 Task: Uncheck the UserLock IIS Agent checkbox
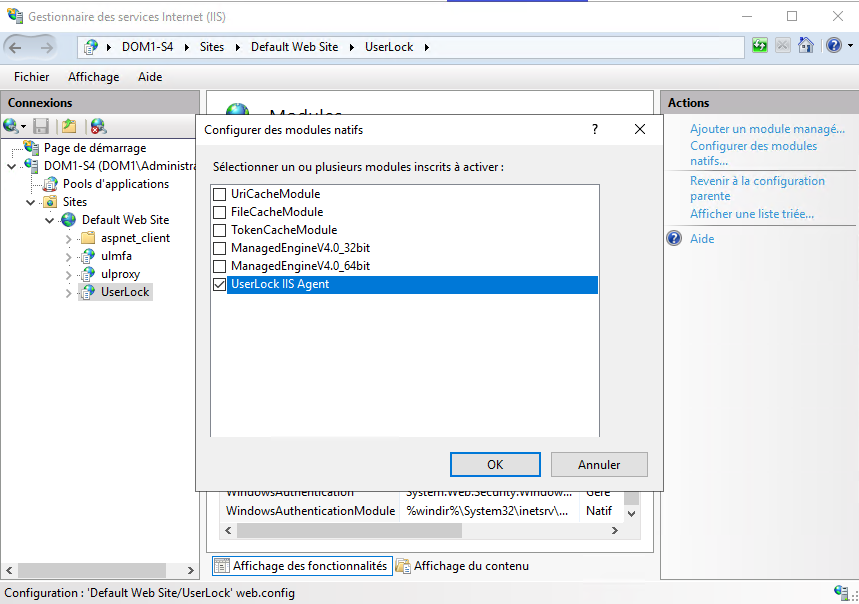(219, 284)
